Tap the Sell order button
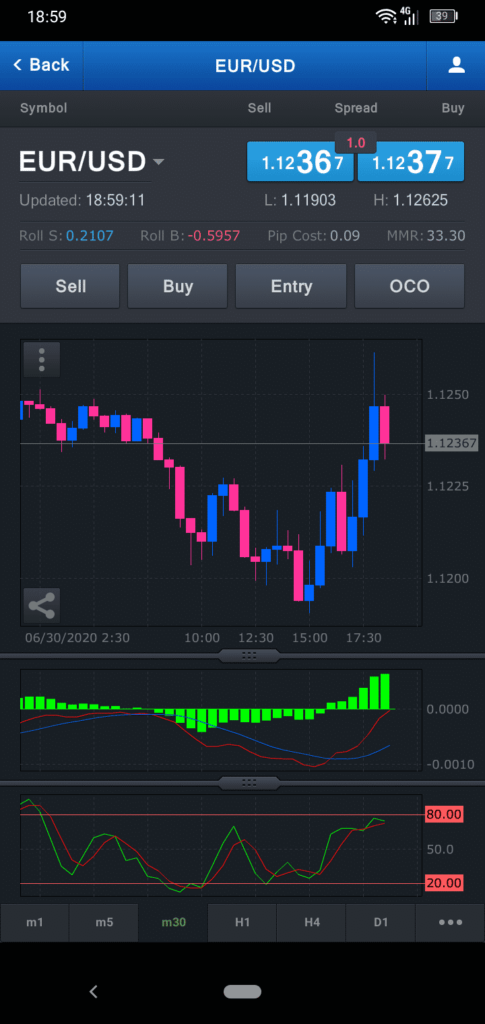 [70, 286]
